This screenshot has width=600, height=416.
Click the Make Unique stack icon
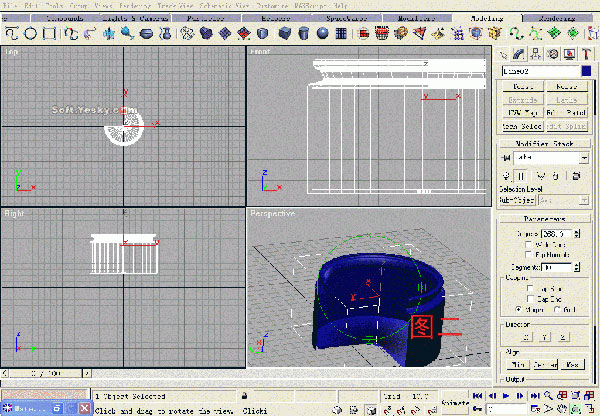(541, 176)
